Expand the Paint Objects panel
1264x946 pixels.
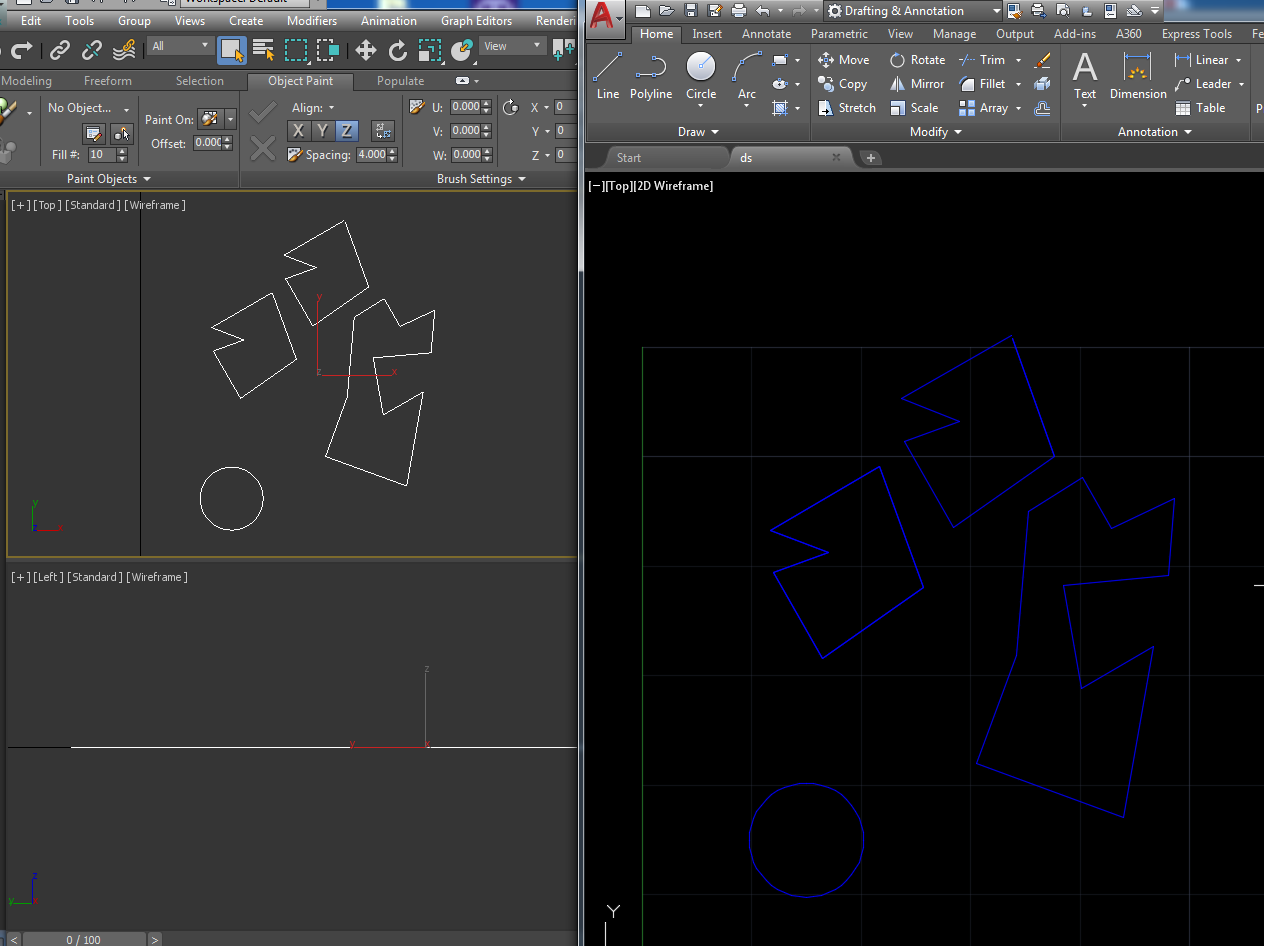(x=109, y=179)
